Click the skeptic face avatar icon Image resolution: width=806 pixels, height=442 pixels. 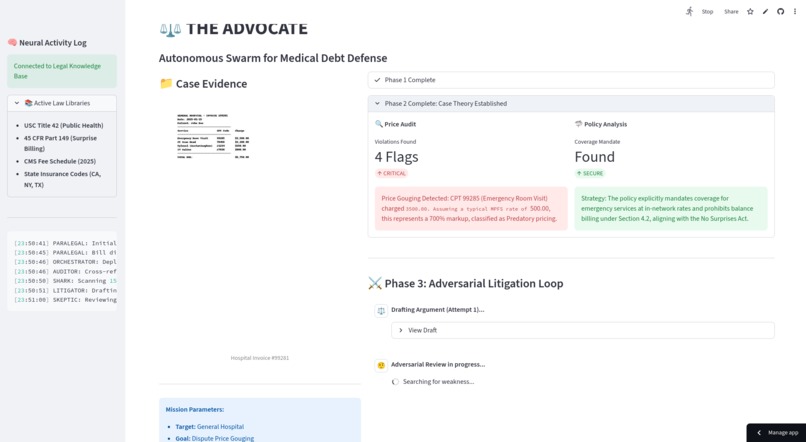point(381,365)
